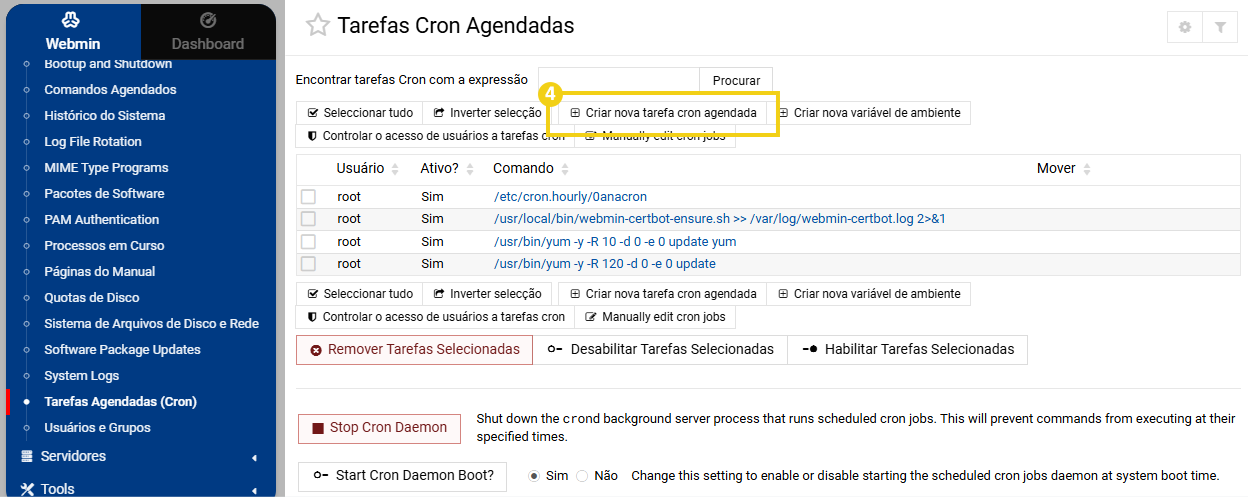
Task: Click the Tools wrench icon in sidebar
Action: click(x=27, y=489)
